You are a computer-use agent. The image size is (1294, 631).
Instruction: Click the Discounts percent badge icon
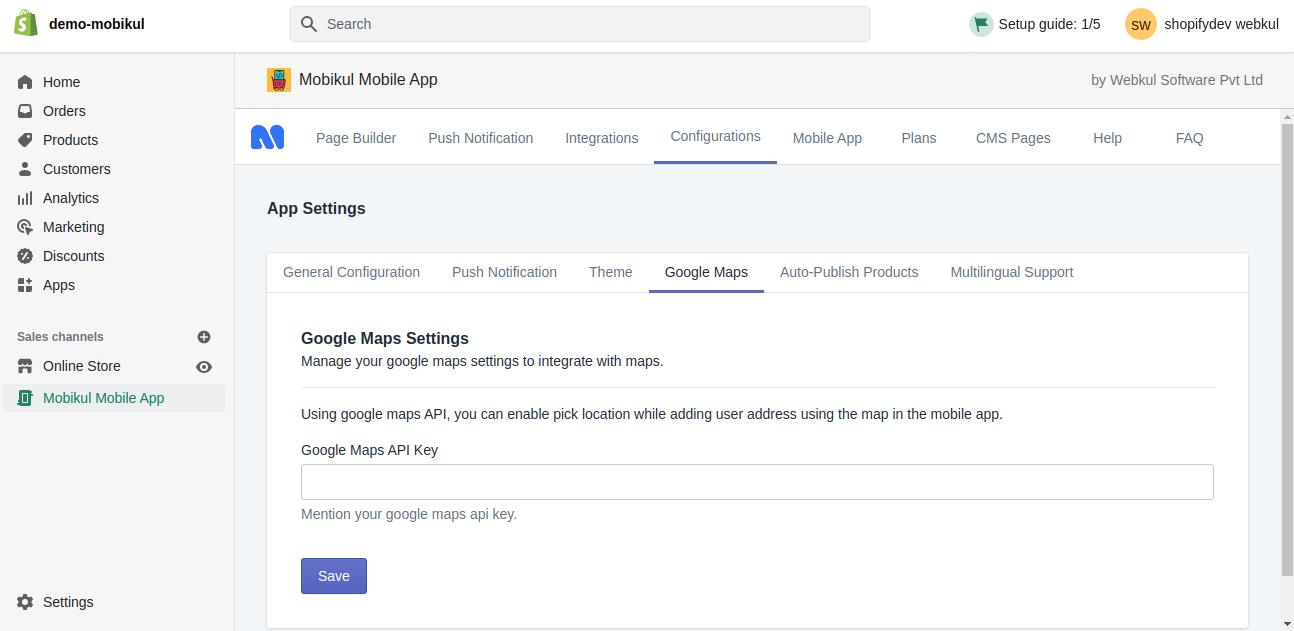pos(25,256)
